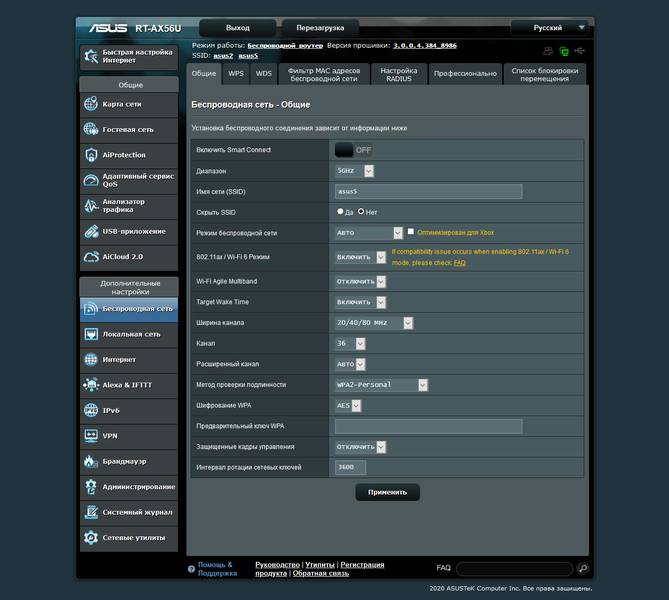Open the asus2 SSID link
Viewport: 669px width, 600px height.
click(223, 56)
